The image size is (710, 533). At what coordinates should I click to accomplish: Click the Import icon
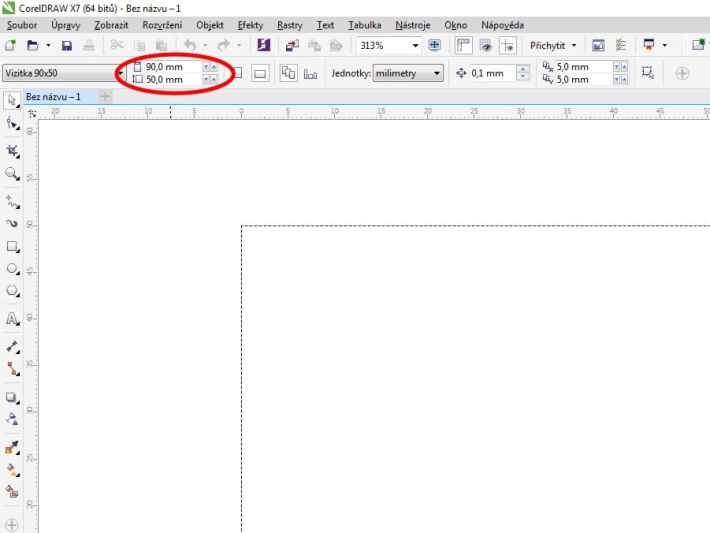click(292, 45)
